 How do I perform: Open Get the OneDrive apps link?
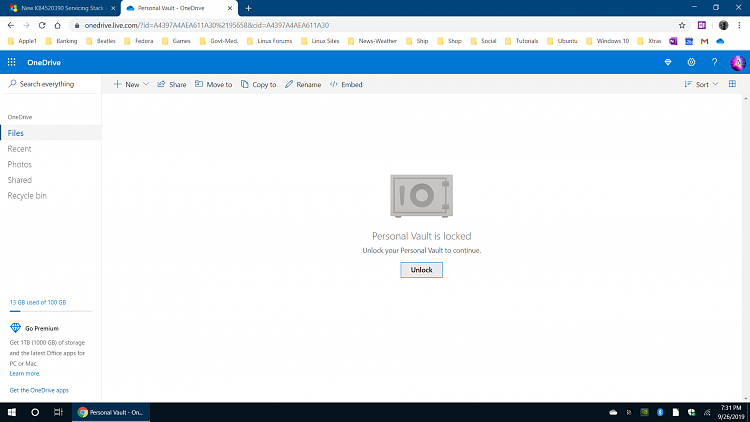[39, 390]
